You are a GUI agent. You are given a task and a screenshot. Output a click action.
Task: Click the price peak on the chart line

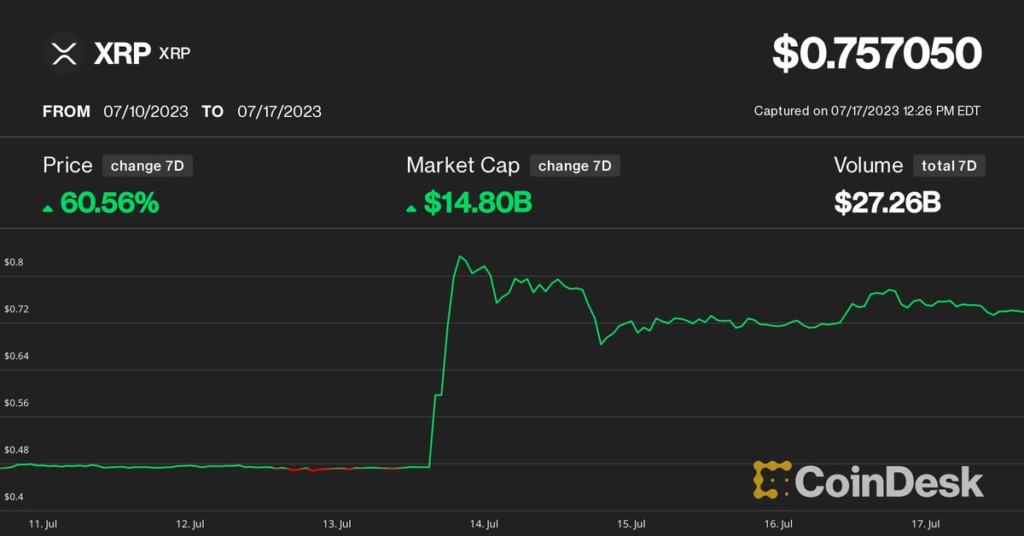click(460, 257)
